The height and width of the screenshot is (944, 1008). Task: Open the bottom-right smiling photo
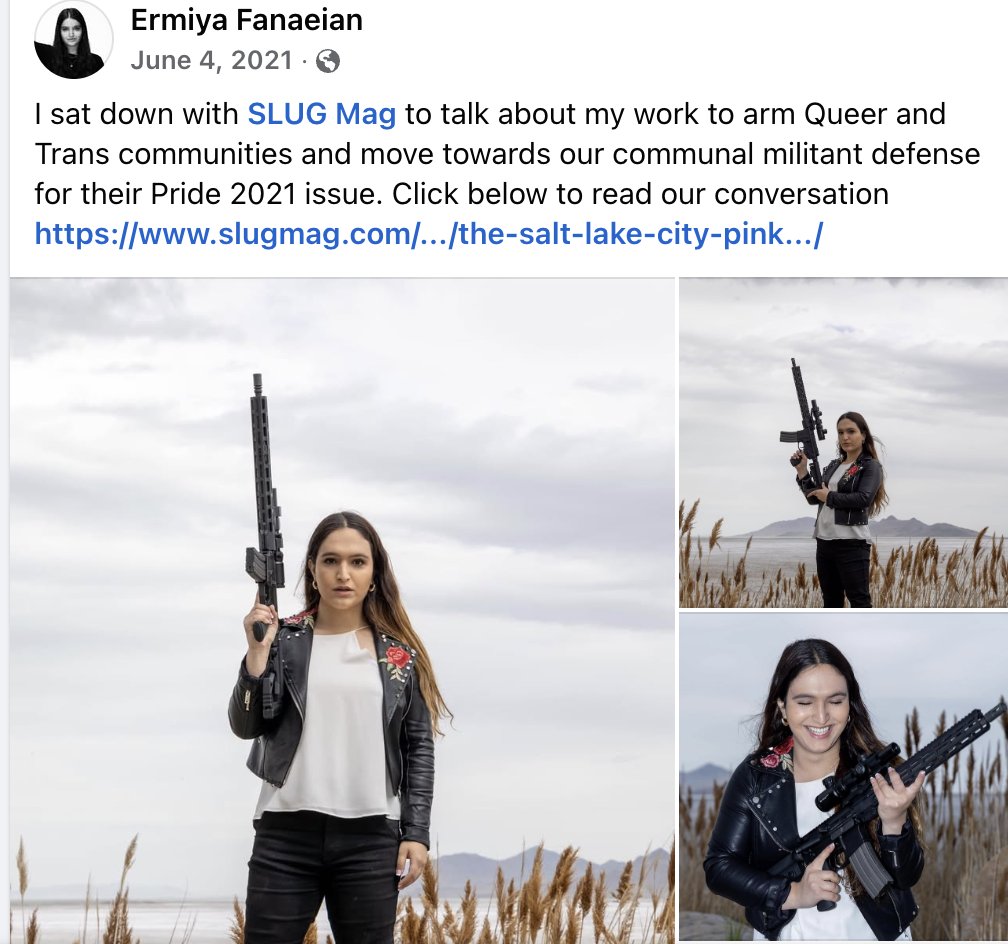coord(843,778)
